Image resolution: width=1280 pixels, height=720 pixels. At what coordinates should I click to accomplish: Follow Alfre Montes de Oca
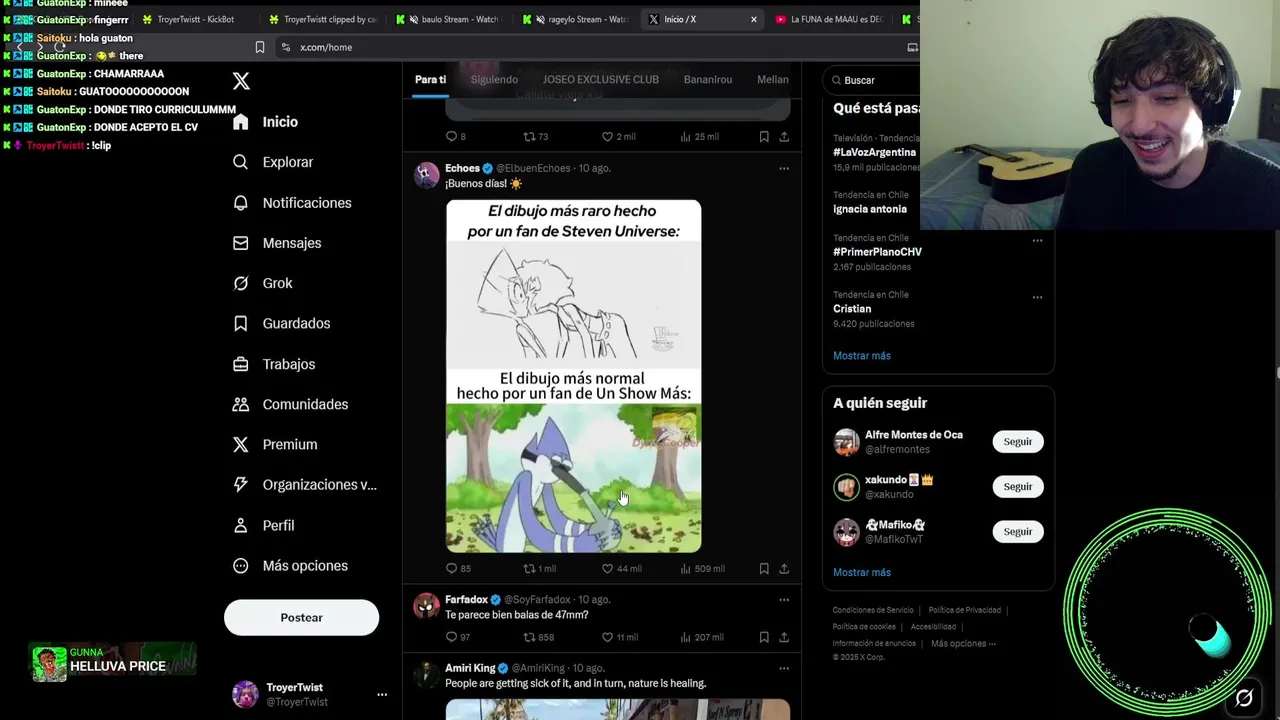pyautogui.click(x=1017, y=441)
